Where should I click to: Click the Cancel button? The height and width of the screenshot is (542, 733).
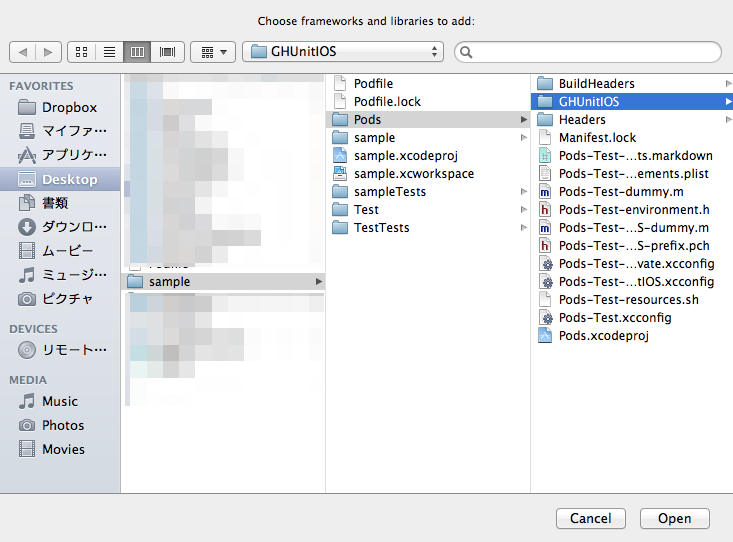pyautogui.click(x=591, y=518)
